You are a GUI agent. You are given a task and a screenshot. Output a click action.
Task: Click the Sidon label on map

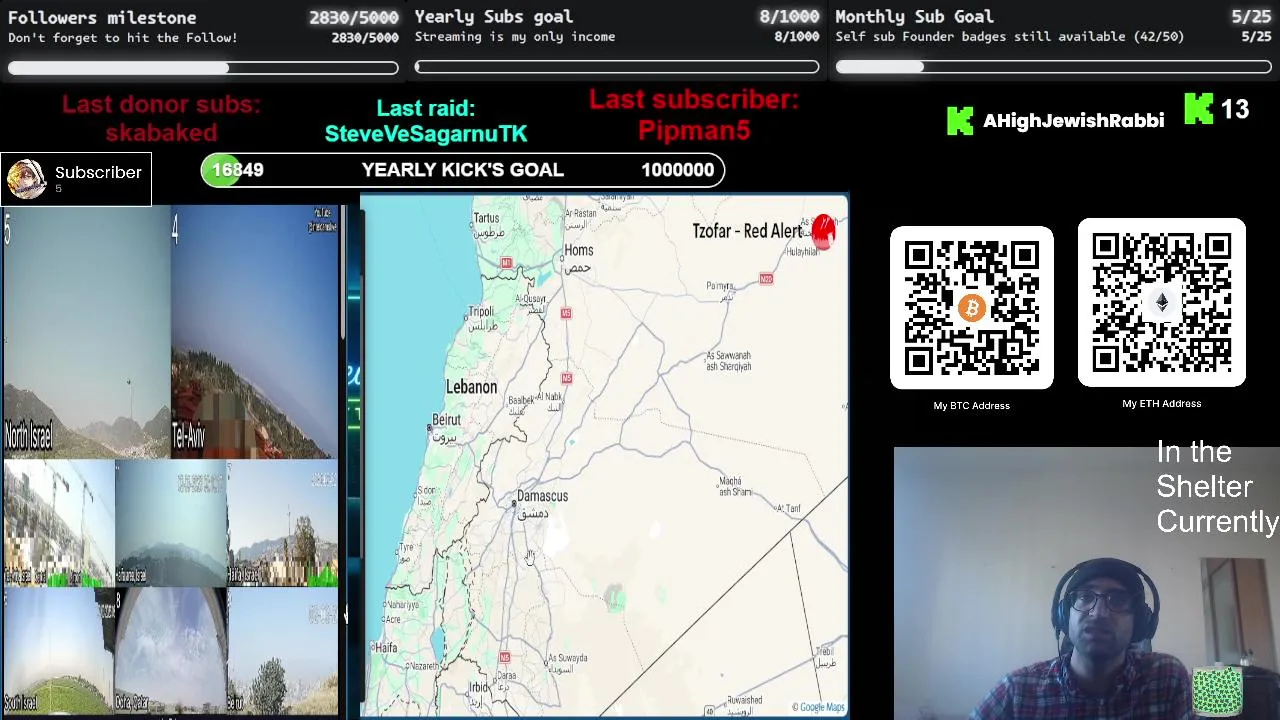[x=427, y=490]
